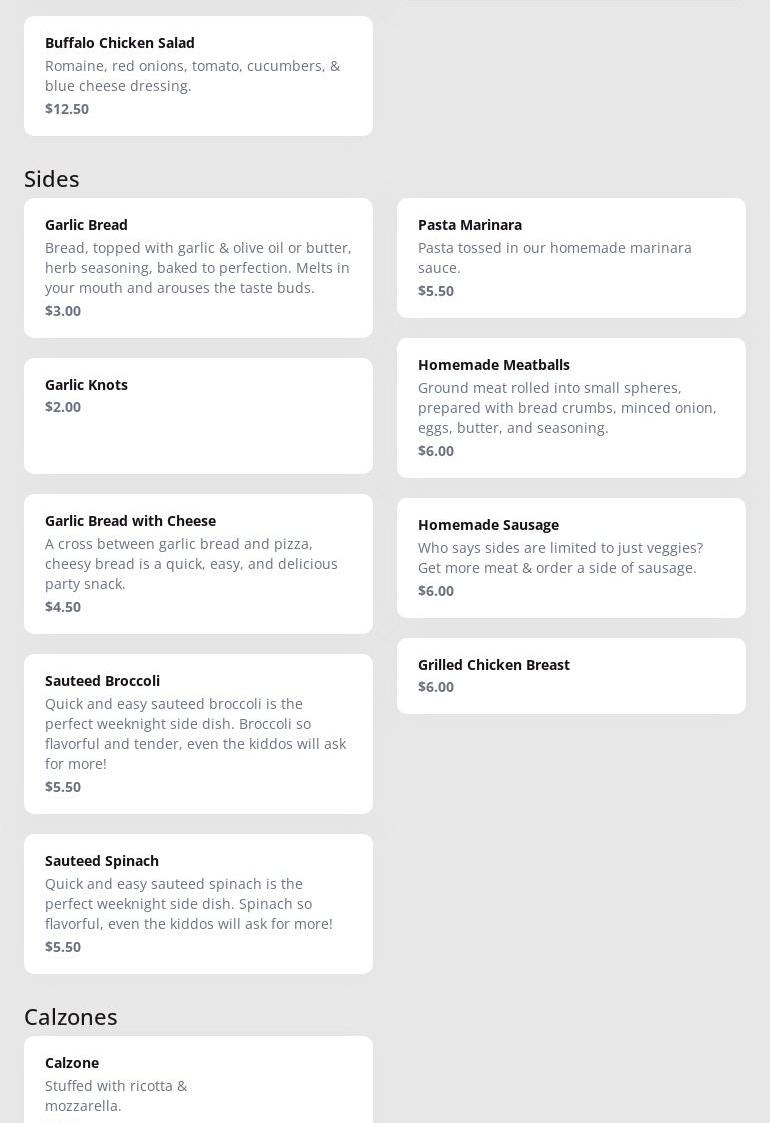Click the Homemade Sausage description text
Screen dimensions: 770x1123
pyautogui.click(x=560, y=558)
